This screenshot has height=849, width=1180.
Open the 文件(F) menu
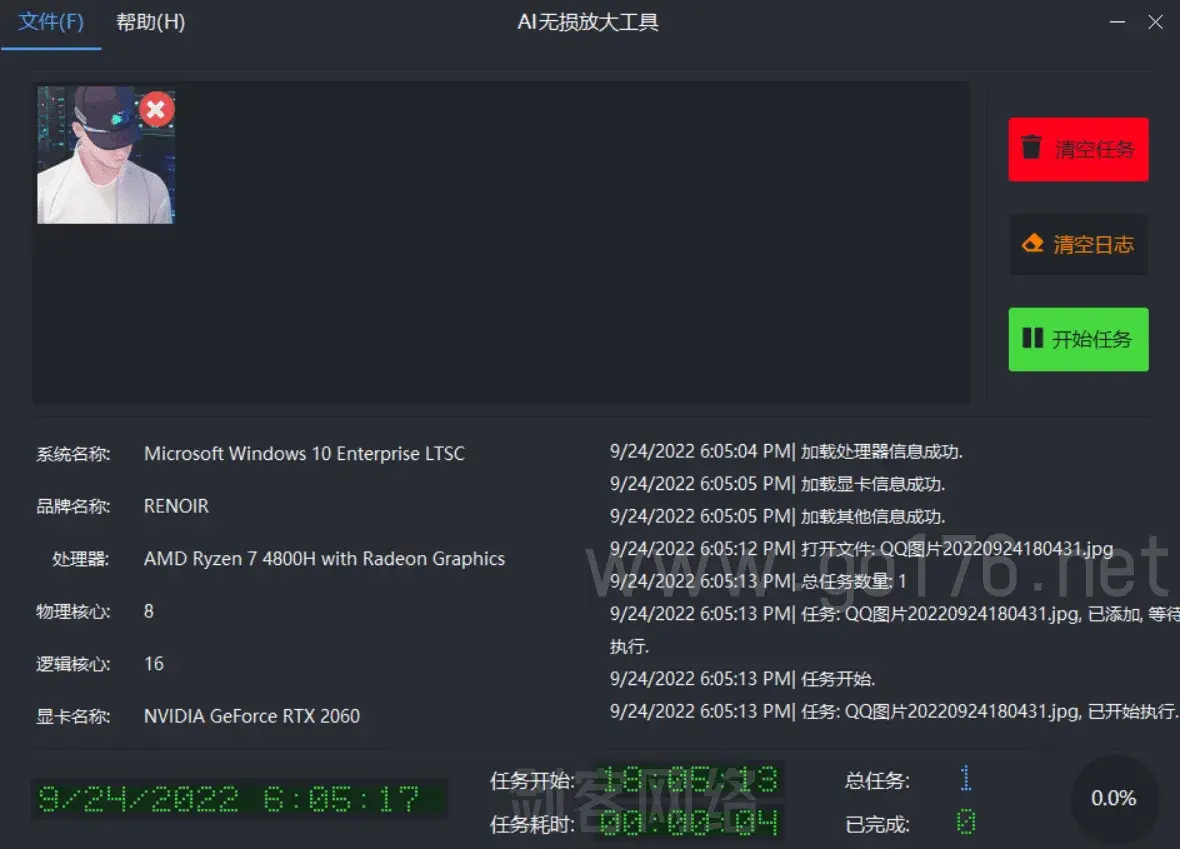point(51,23)
